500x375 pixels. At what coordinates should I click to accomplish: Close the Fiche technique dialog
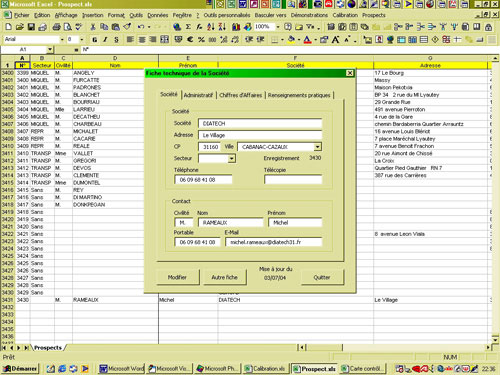(x=350, y=73)
